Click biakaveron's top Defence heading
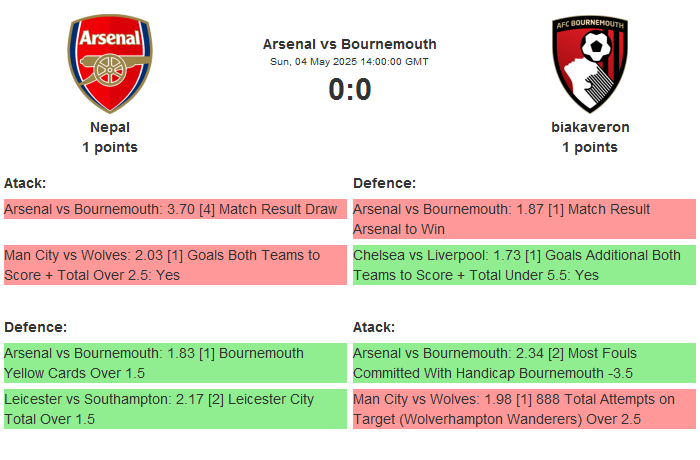The width and height of the screenshot is (700, 460). coord(385,183)
